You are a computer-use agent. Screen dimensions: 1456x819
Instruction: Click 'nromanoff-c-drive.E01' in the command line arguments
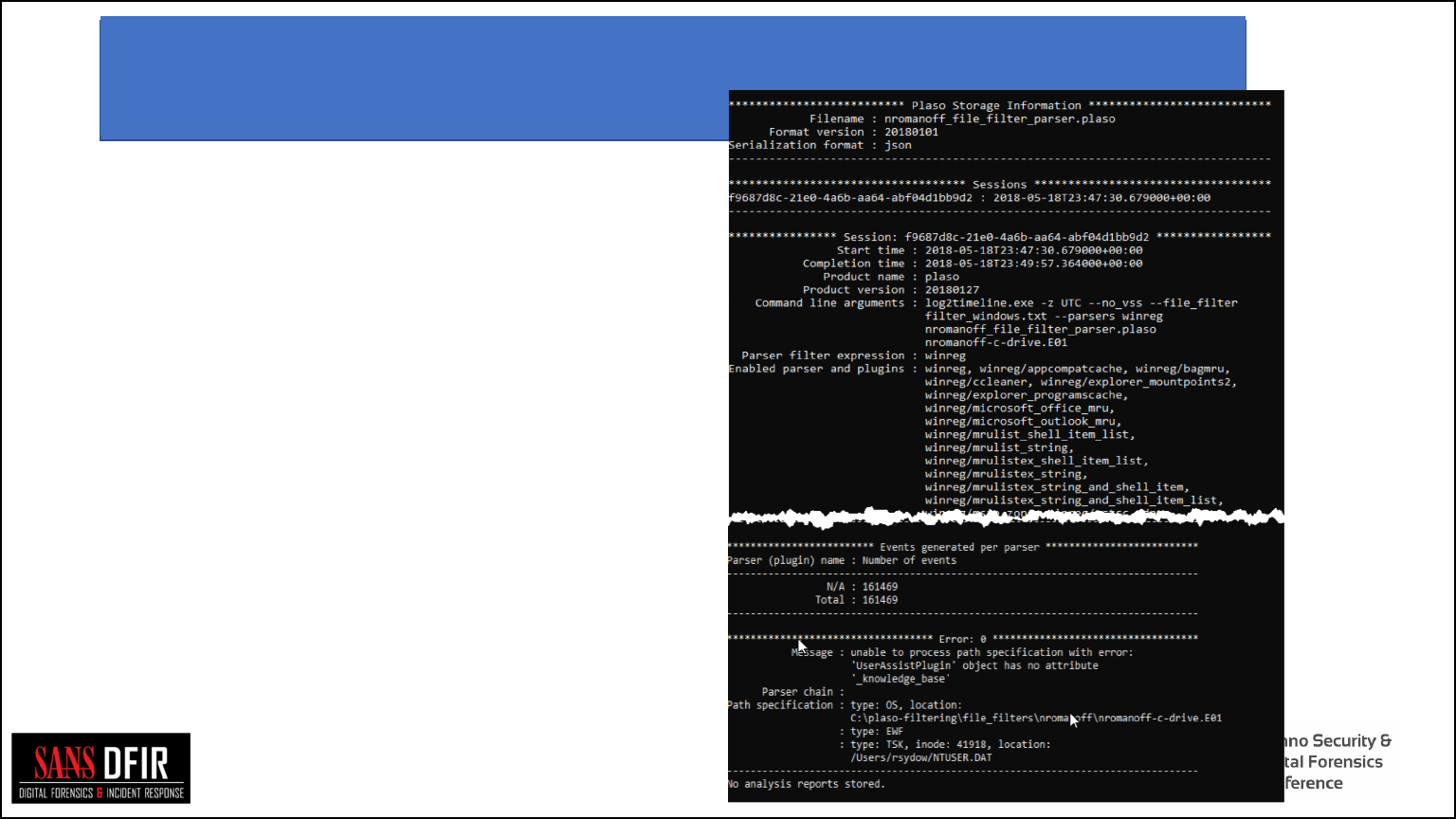(x=996, y=342)
